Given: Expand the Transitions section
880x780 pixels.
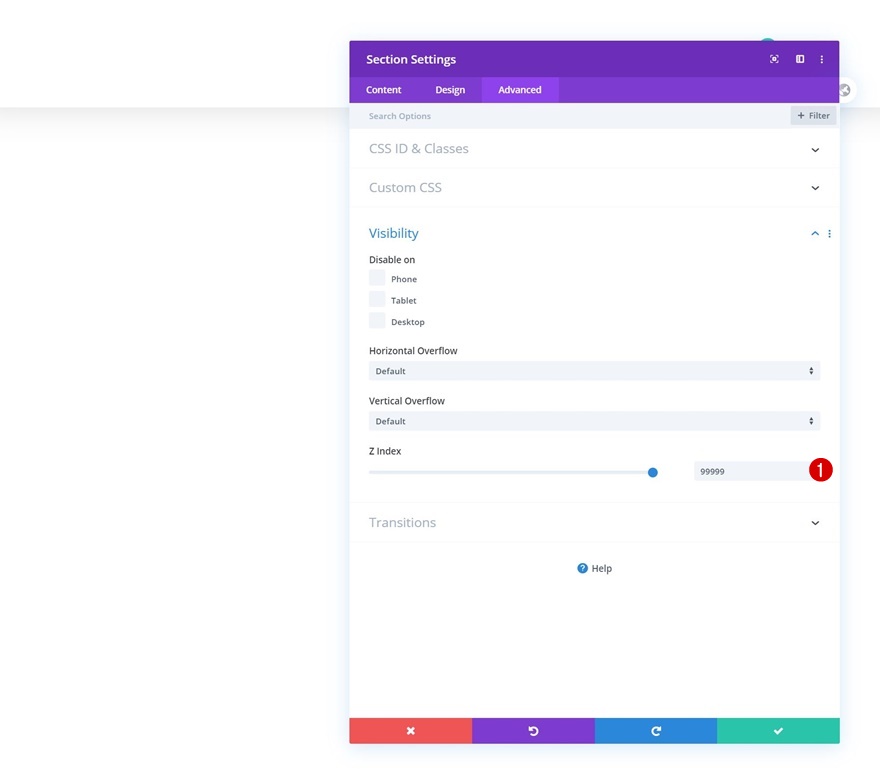Looking at the screenshot, I should tap(594, 522).
